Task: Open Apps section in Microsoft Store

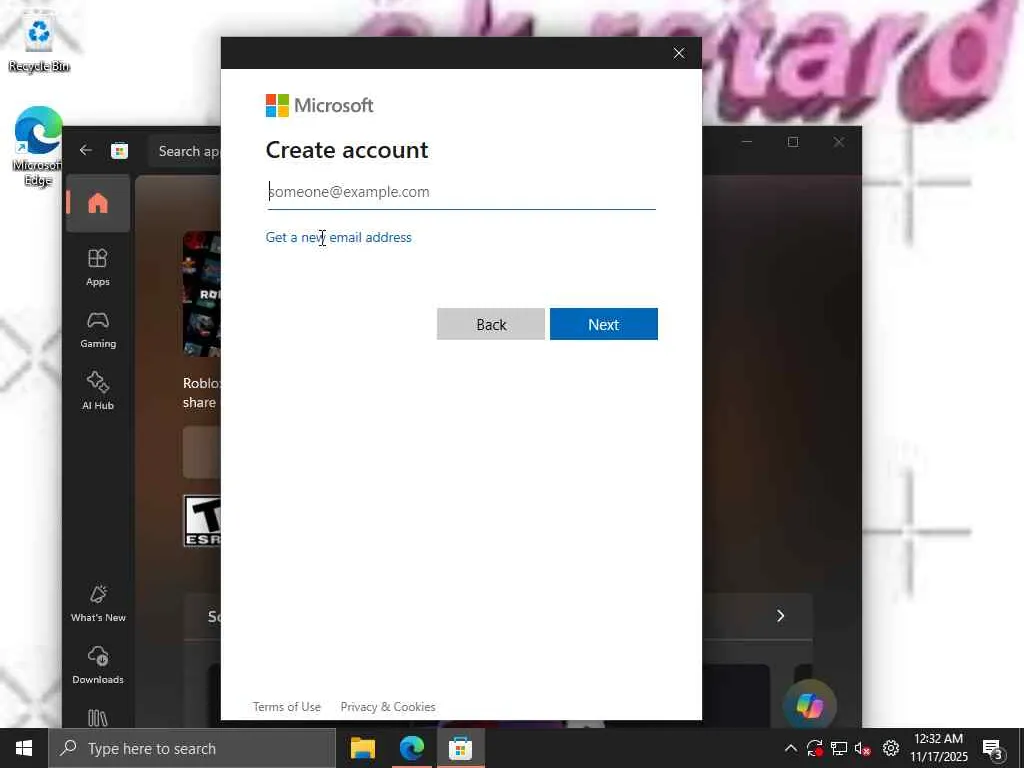Action: point(98,267)
